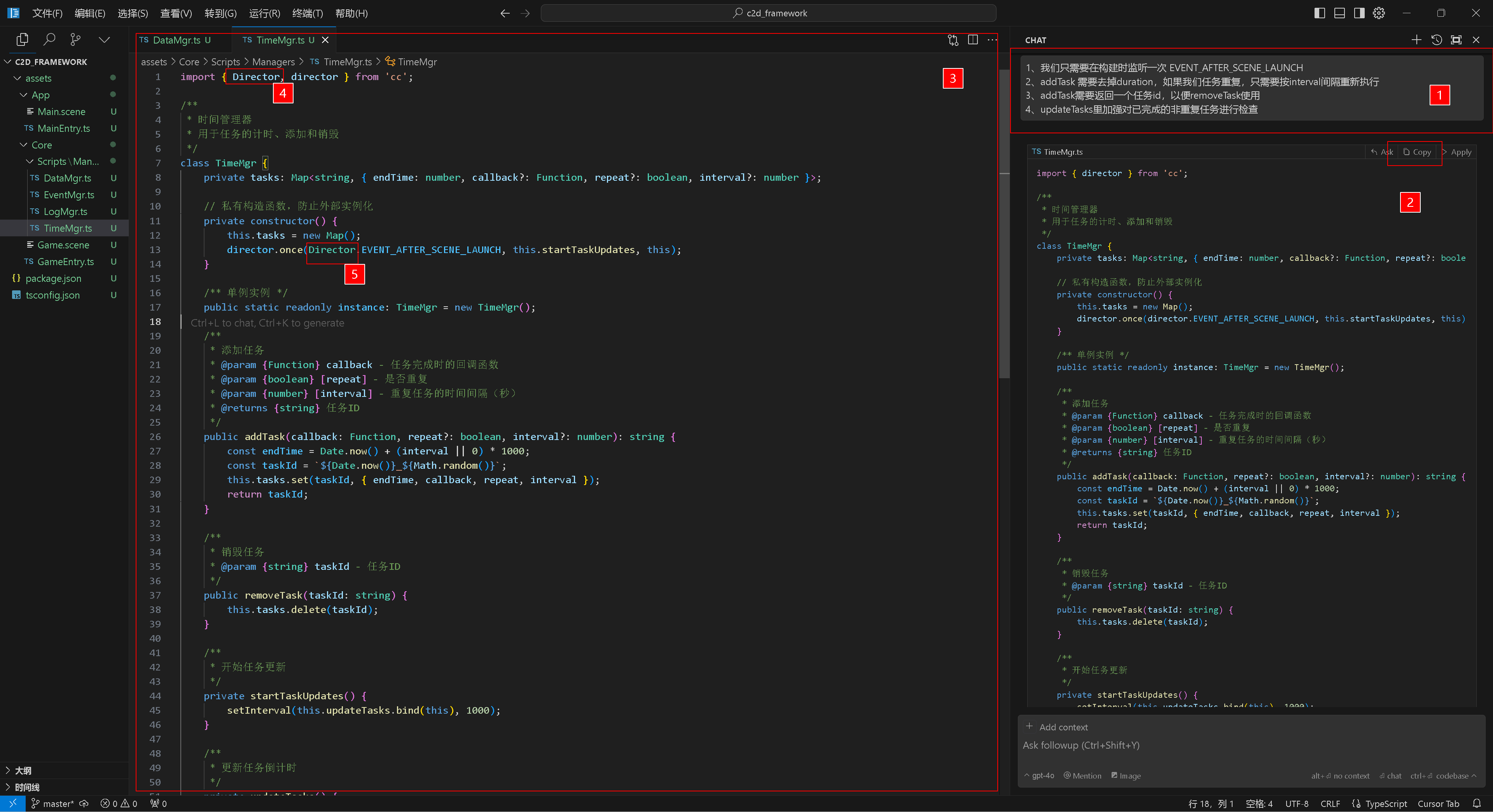
Task: Click the Mention button
Action: pos(1083,775)
